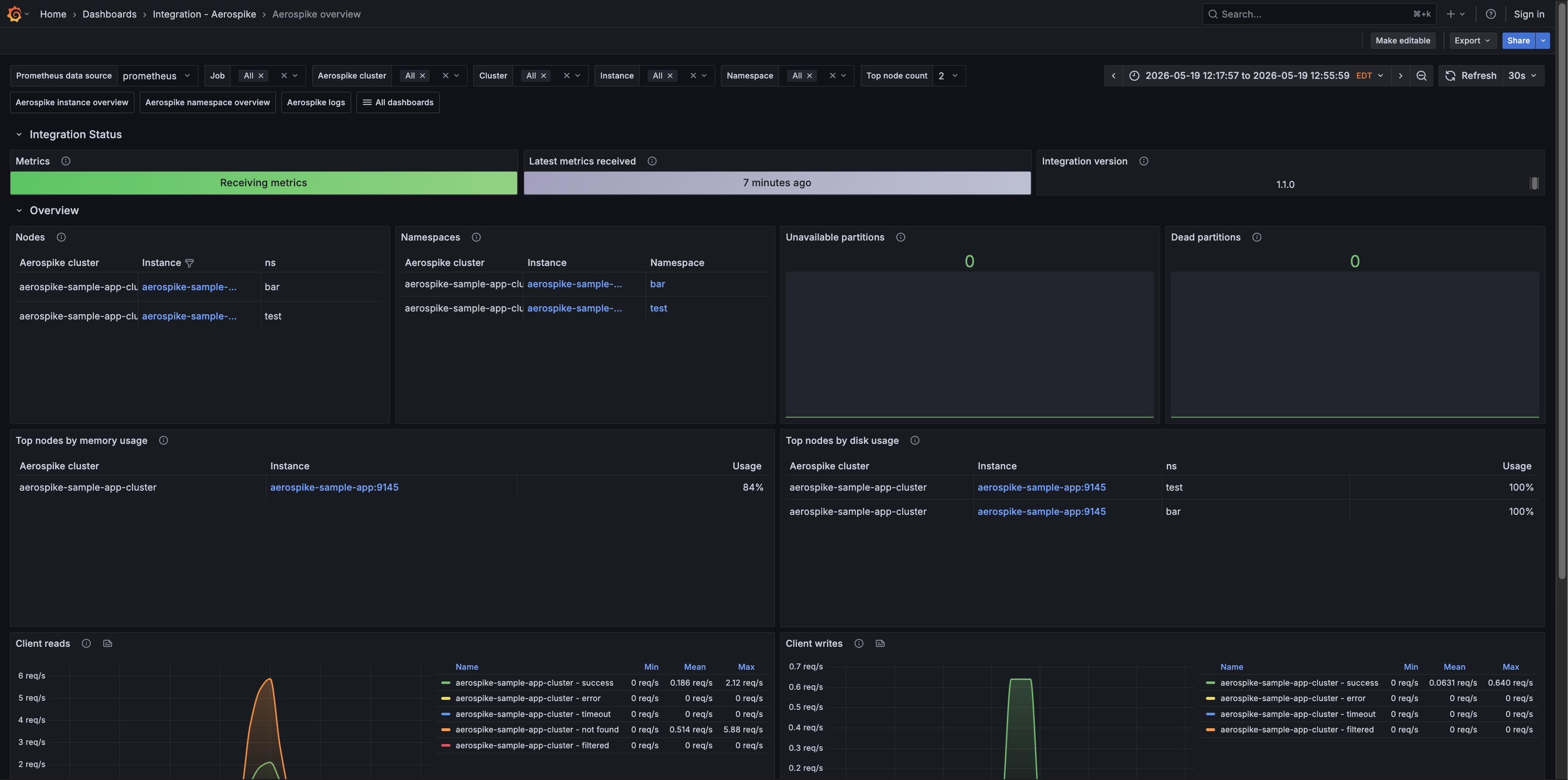Viewport: 1568px width, 780px height.
Task: Open the Share options arrow dropdown
Action: 1543,41
